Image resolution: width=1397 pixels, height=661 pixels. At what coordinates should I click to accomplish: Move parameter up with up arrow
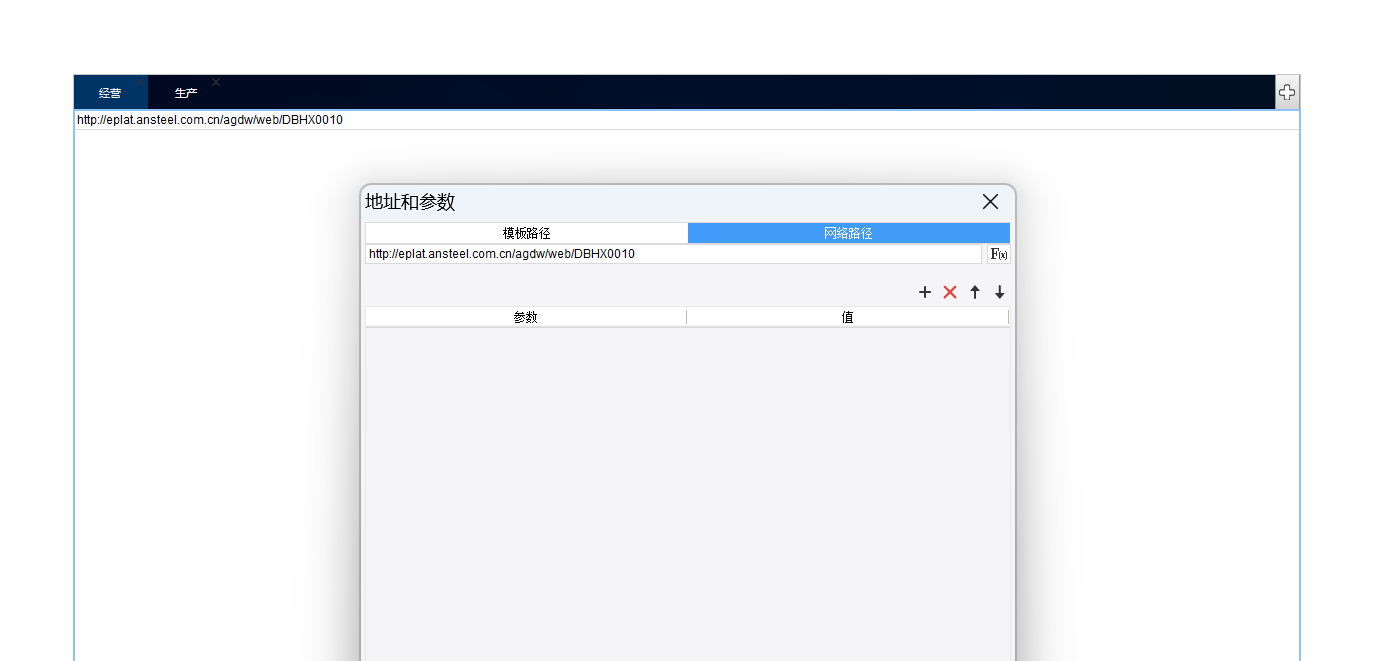(975, 292)
